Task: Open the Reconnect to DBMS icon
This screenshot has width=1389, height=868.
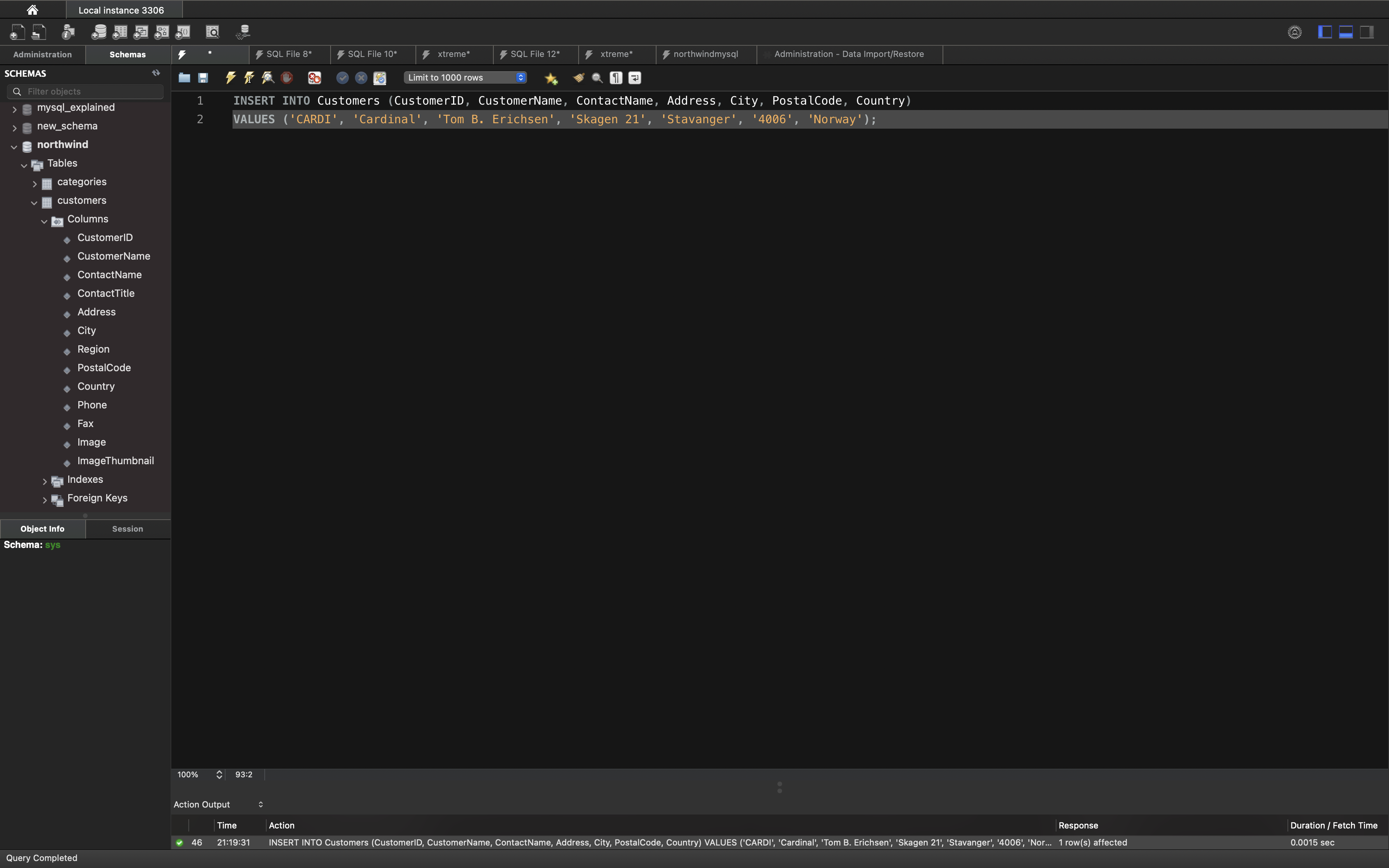Action: pos(243,32)
